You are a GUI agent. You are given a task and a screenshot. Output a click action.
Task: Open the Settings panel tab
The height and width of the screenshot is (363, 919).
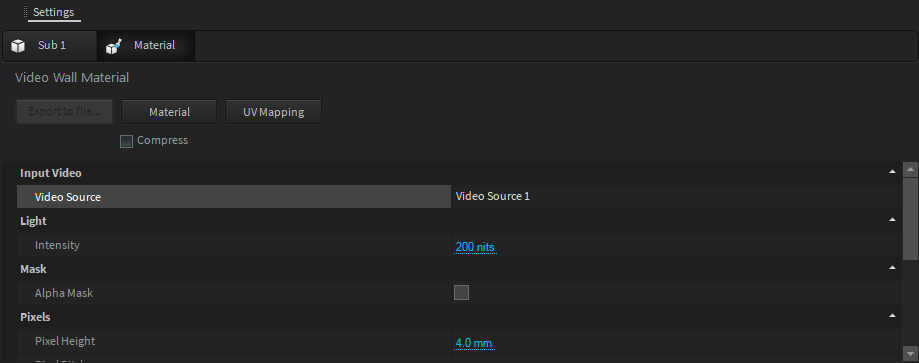click(53, 12)
